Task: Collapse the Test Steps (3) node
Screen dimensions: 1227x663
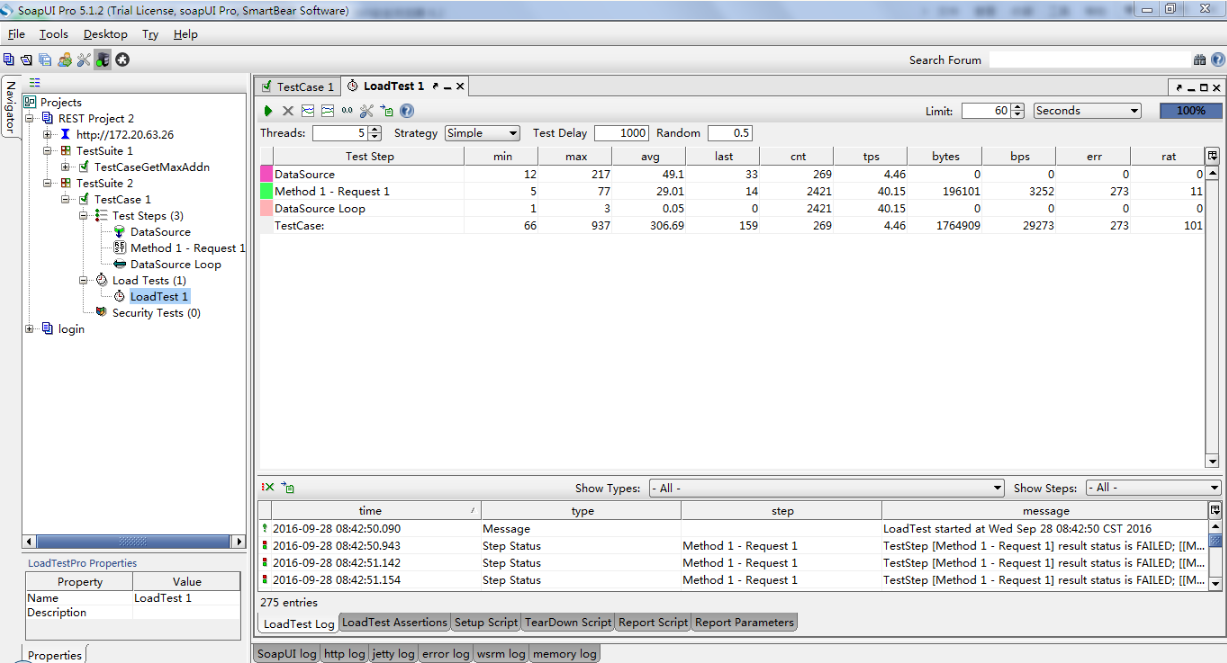Action: (x=84, y=216)
